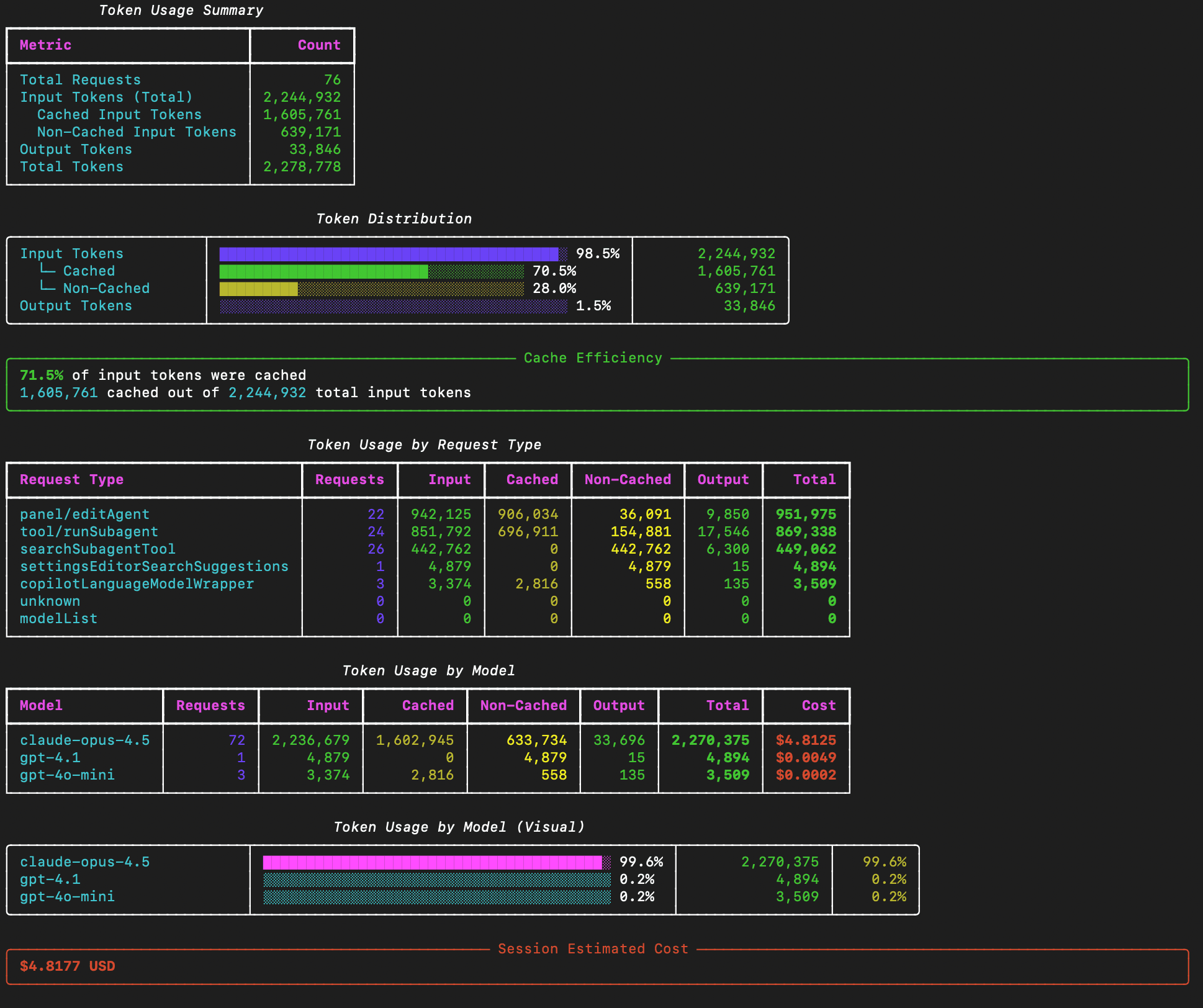Click the Total Requests count 76

(332, 80)
